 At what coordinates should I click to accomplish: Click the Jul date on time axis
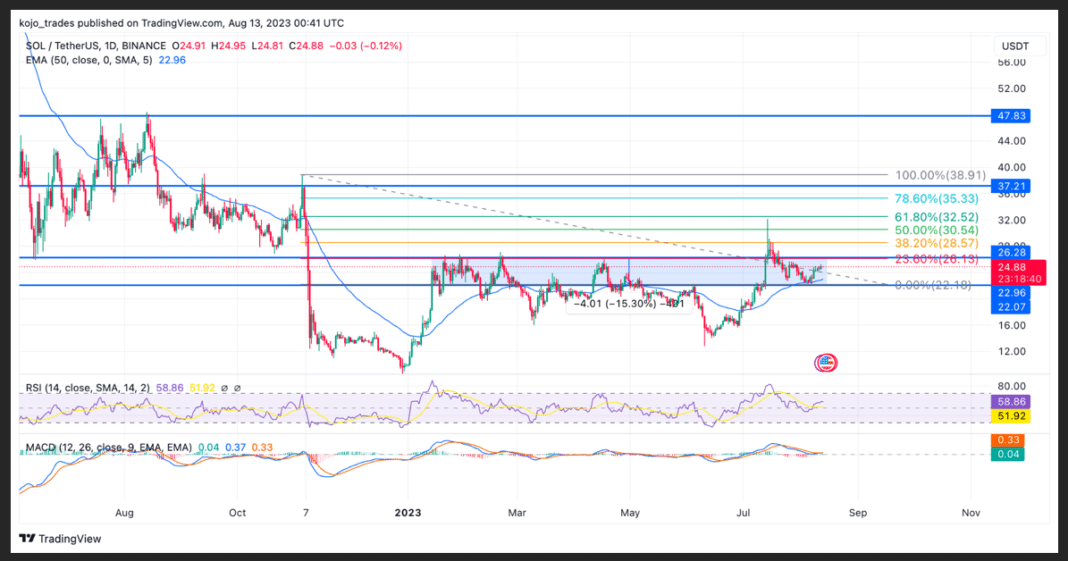(743, 513)
